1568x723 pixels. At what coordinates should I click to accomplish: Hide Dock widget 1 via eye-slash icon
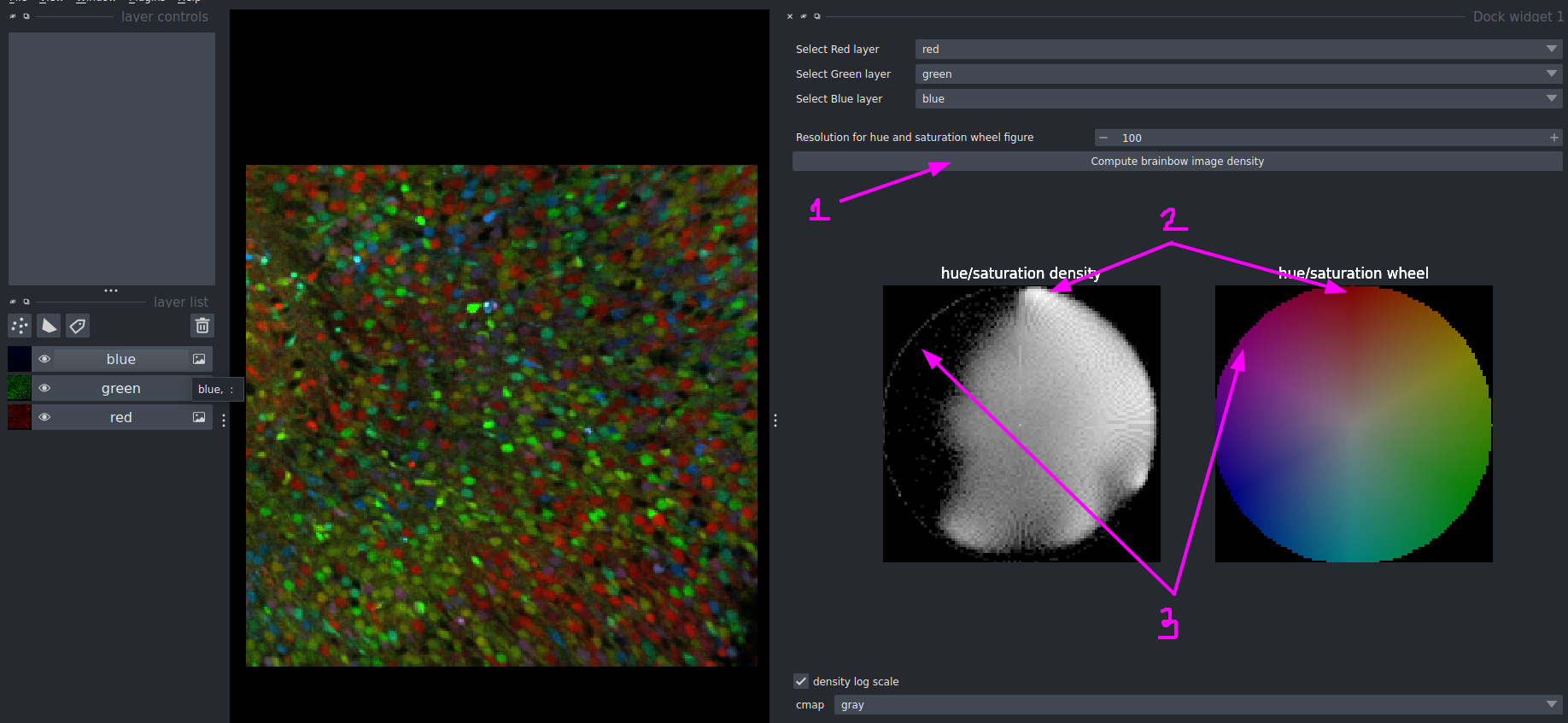coord(804,16)
